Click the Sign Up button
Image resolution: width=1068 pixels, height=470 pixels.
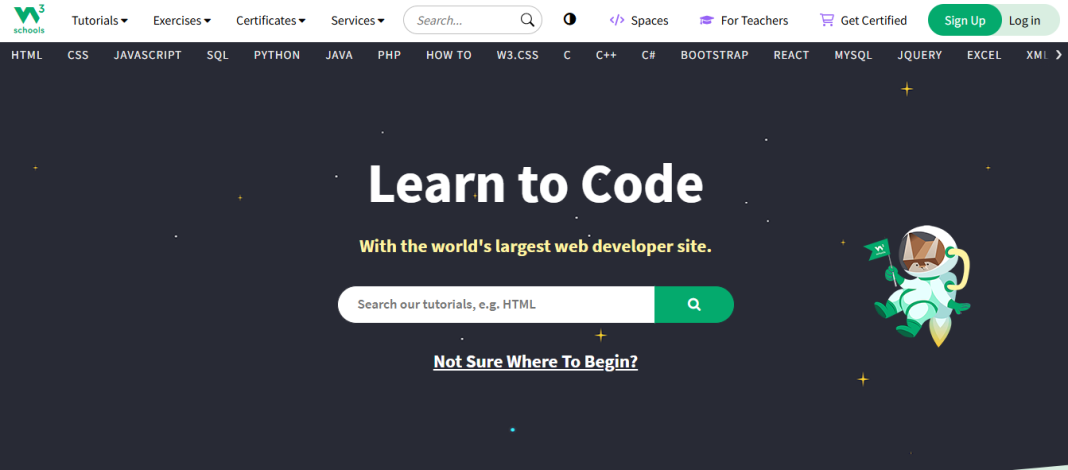964,20
